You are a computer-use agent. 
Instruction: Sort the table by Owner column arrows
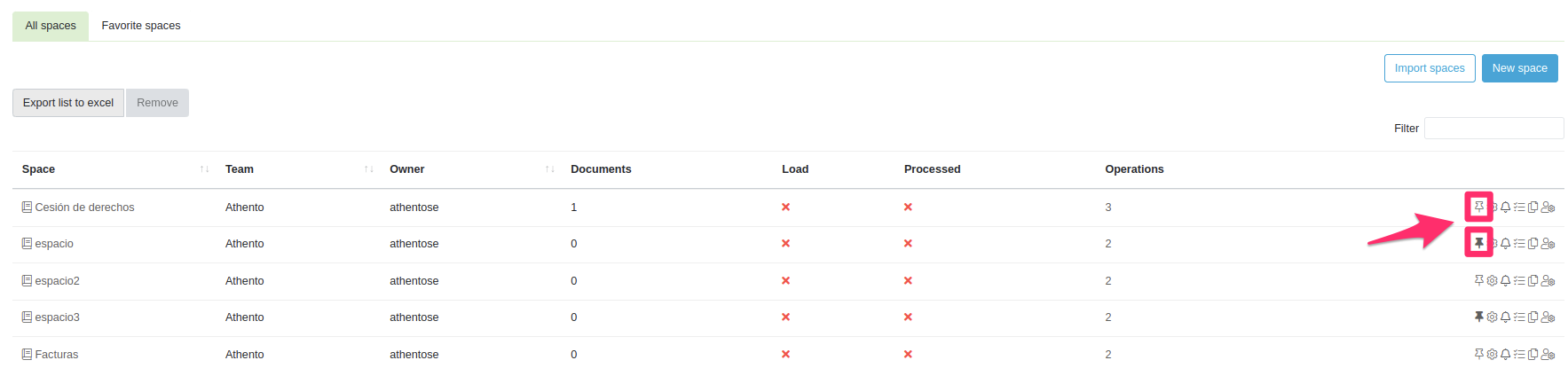(x=549, y=169)
